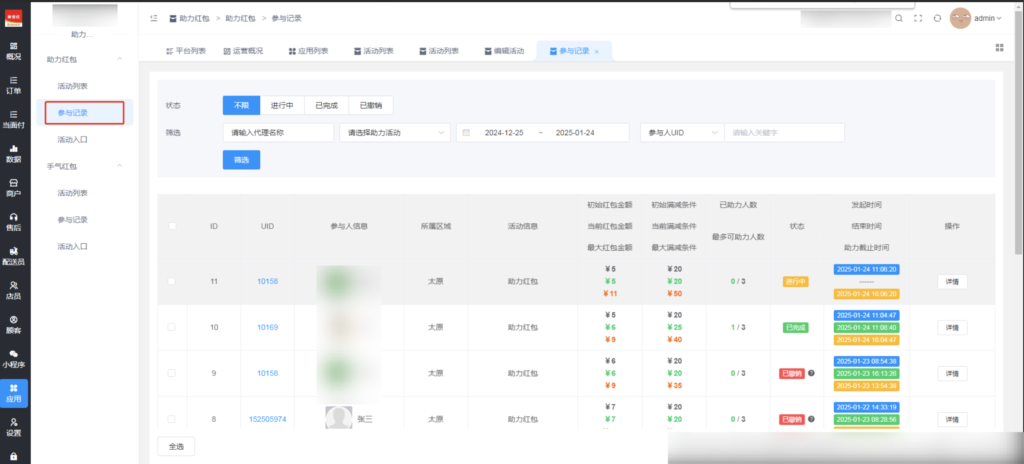Image resolution: width=1024 pixels, height=464 pixels.
Task: Select the 已完成 status filter
Action: [x=327, y=105]
